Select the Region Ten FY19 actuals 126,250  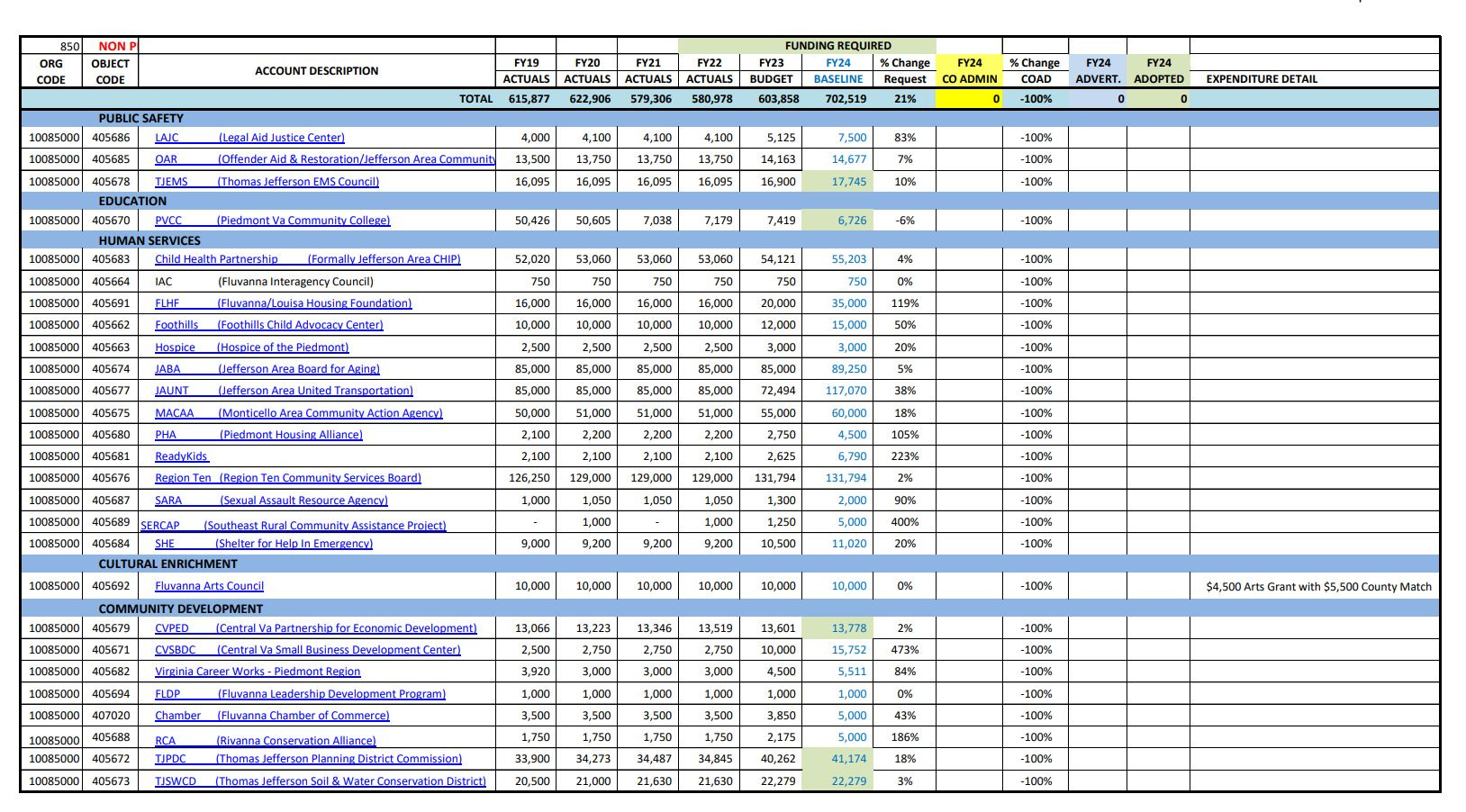coord(529,478)
